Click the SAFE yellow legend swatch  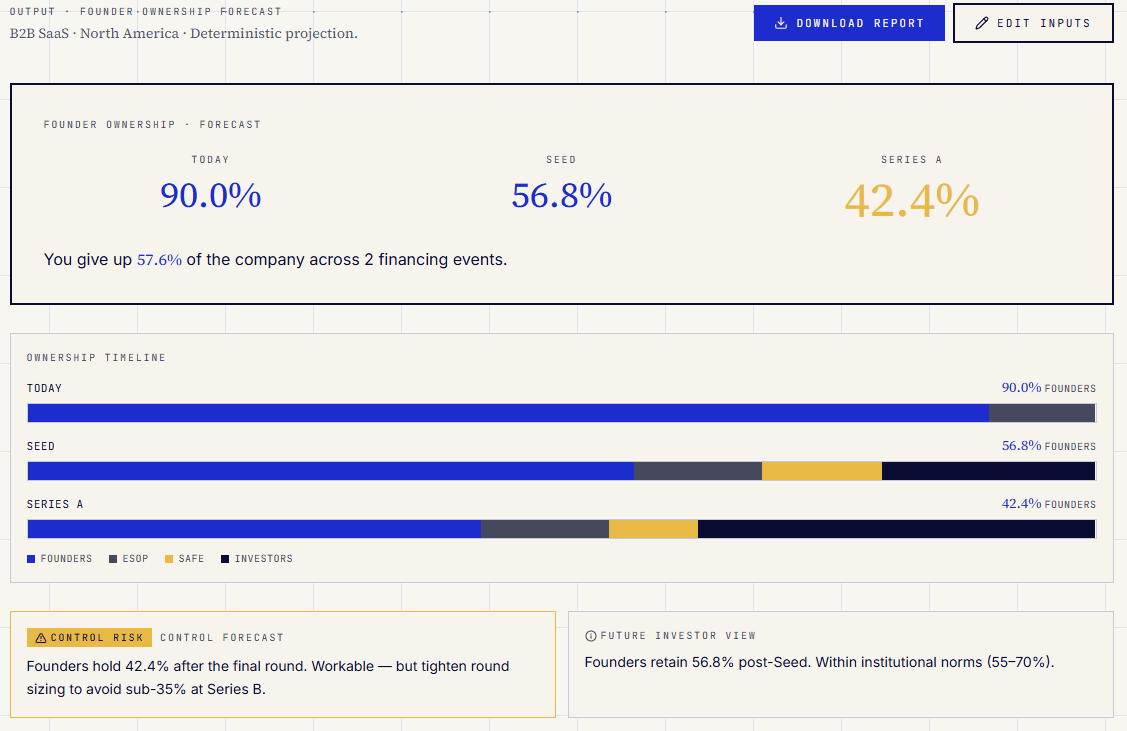pyautogui.click(x=169, y=558)
